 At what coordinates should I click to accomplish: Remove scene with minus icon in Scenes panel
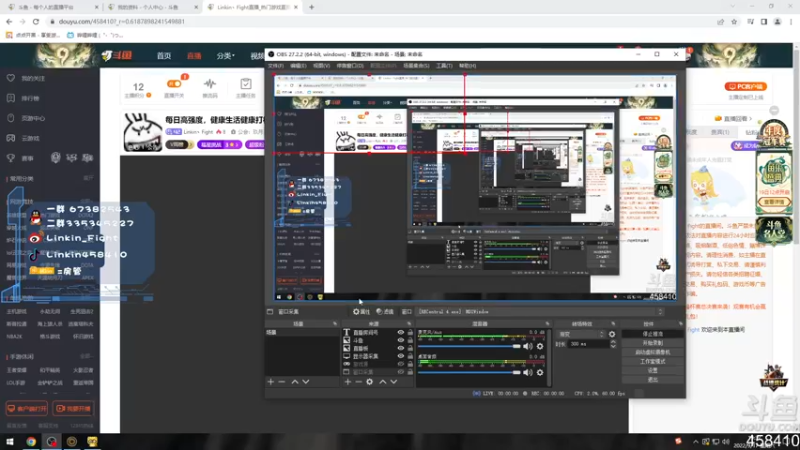point(282,382)
